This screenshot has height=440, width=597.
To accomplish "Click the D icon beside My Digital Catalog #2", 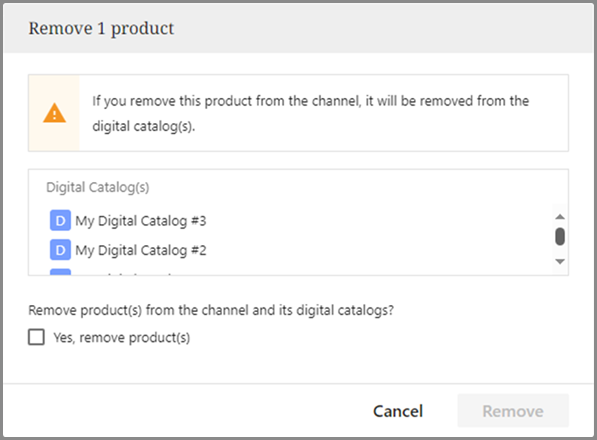I will click(x=60, y=250).
